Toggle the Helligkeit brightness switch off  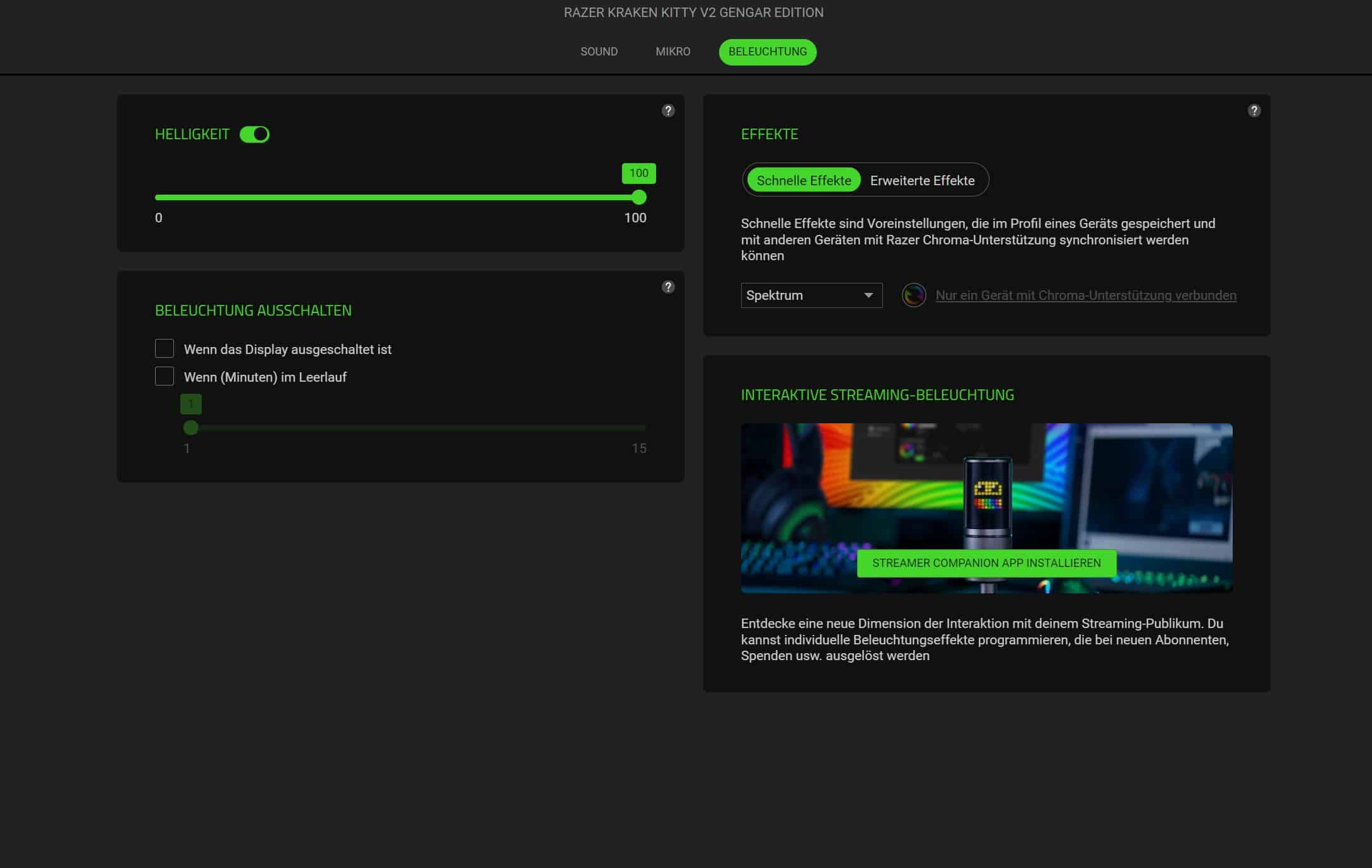pyautogui.click(x=255, y=134)
